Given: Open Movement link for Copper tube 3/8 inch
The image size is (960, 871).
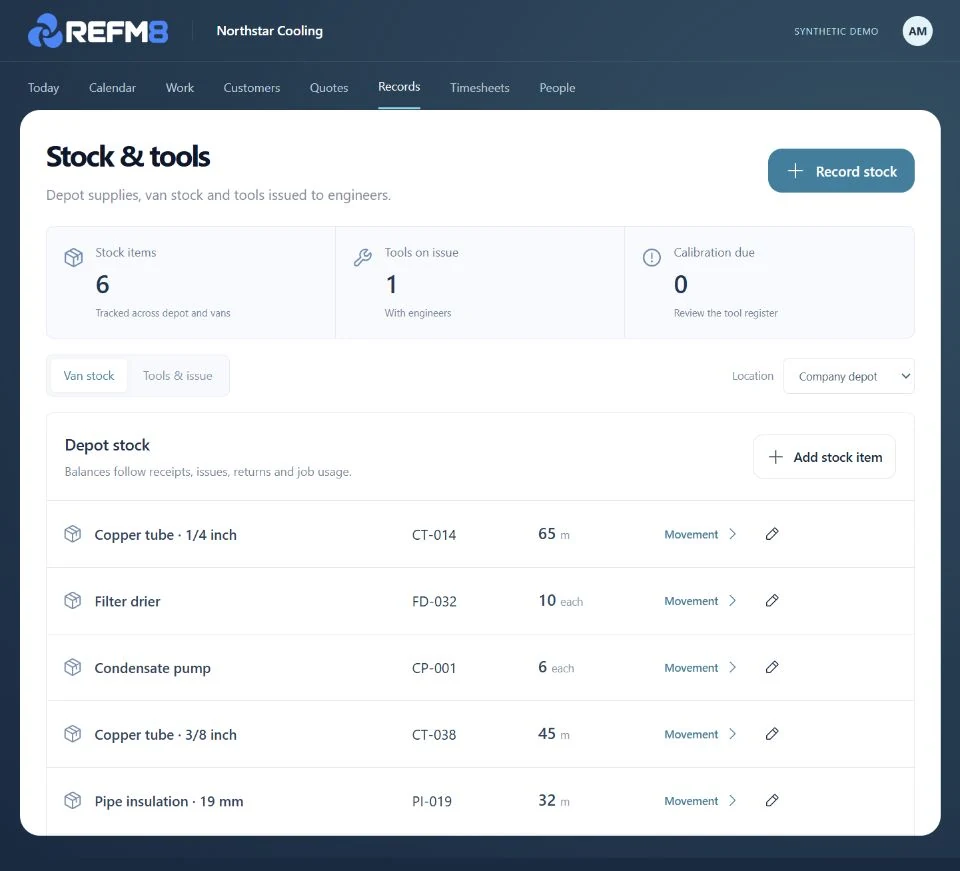Looking at the screenshot, I should [691, 734].
